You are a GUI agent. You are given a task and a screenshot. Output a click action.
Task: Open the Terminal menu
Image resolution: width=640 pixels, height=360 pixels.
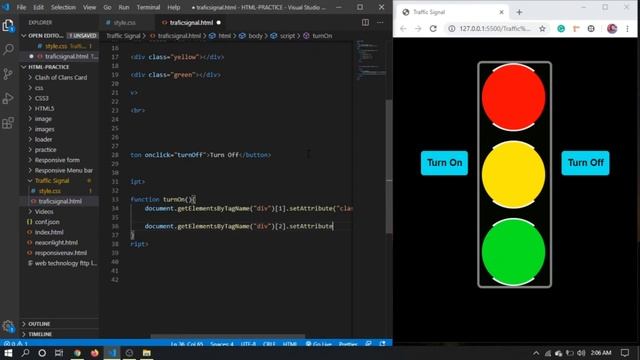tap(148, 7)
